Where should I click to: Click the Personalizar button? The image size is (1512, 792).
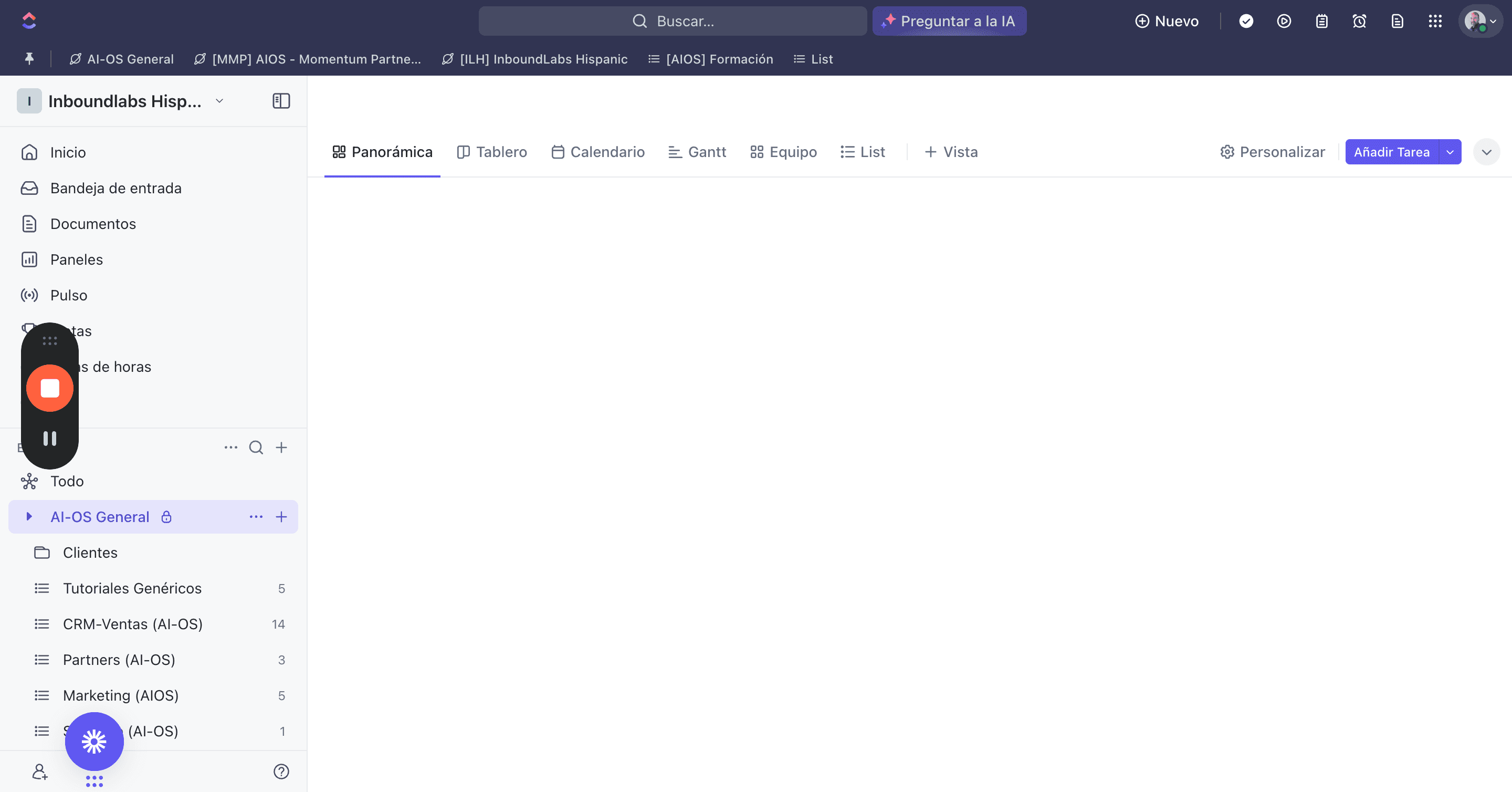(1273, 152)
